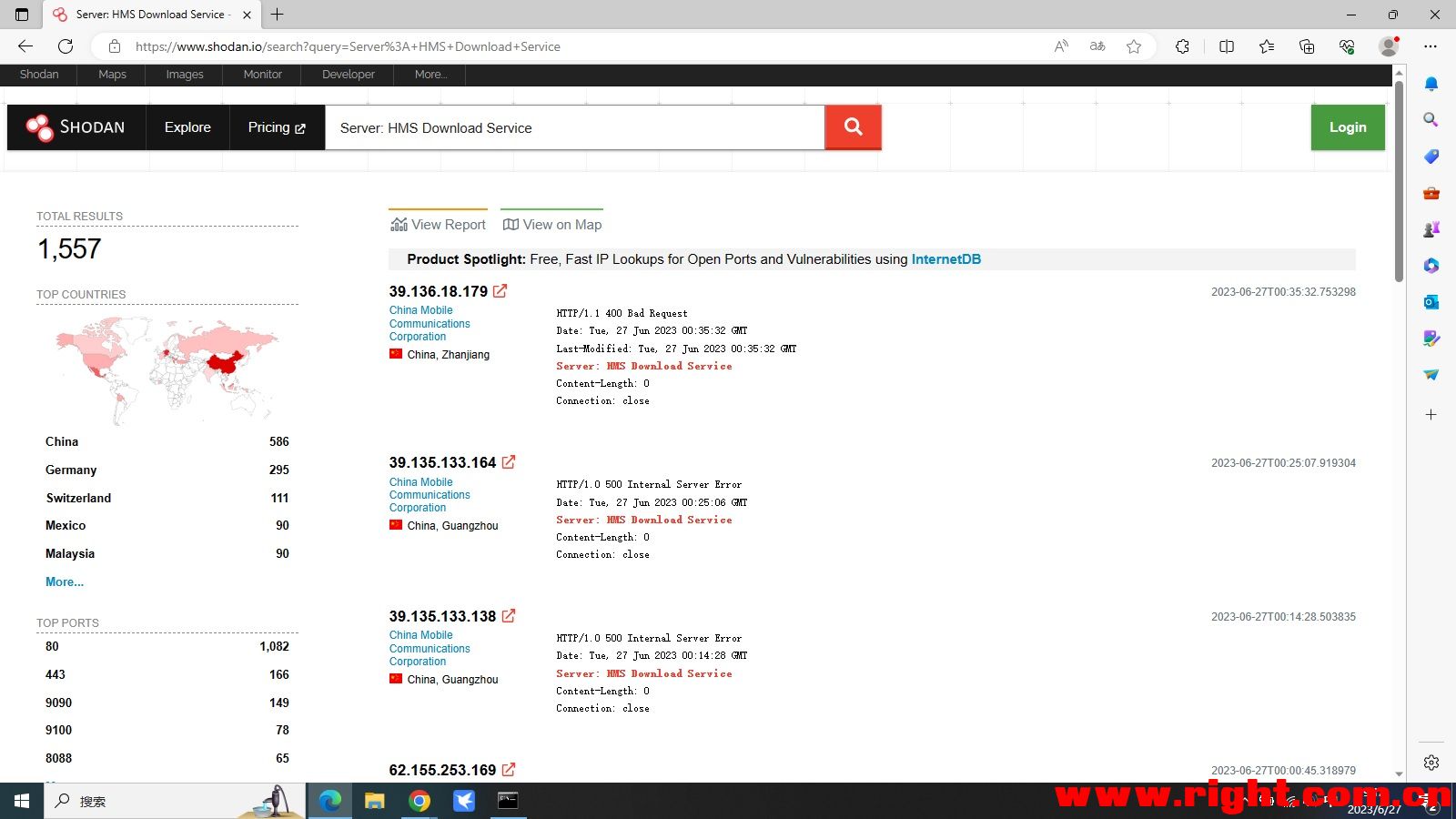Screen dimensions: 1456x819
Task: Select Shodan in top navigation bar
Action: [x=39, y=75]
